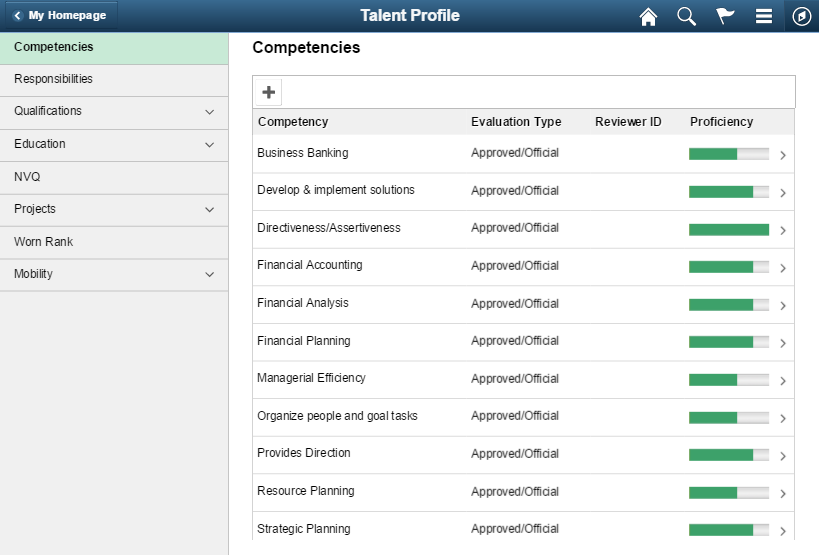This screenshot has width=819, height=555.
Task: Go back to My Homepage
Action: (x=61, y=16)
